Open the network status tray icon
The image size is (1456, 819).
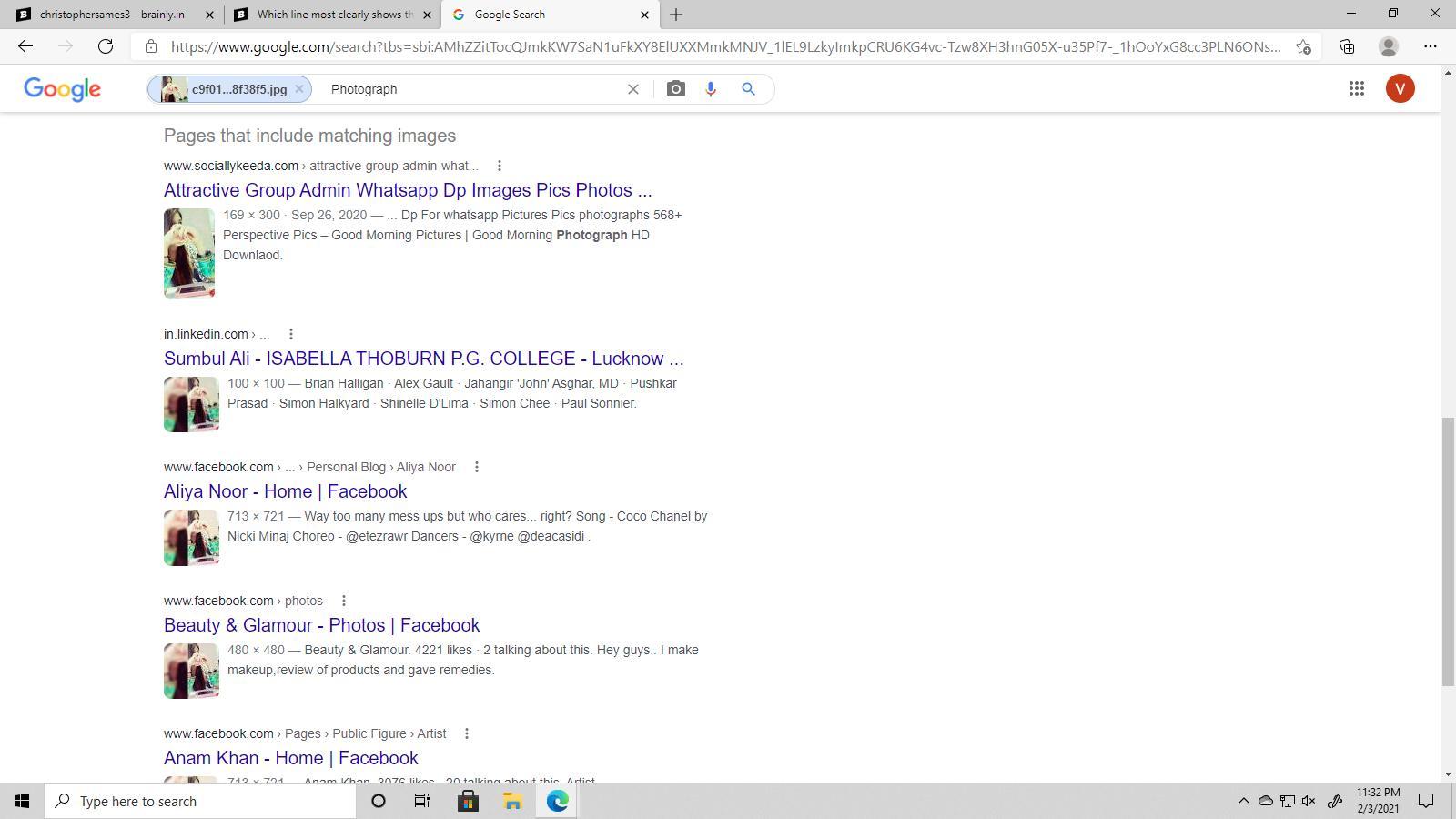[1288, 801]
